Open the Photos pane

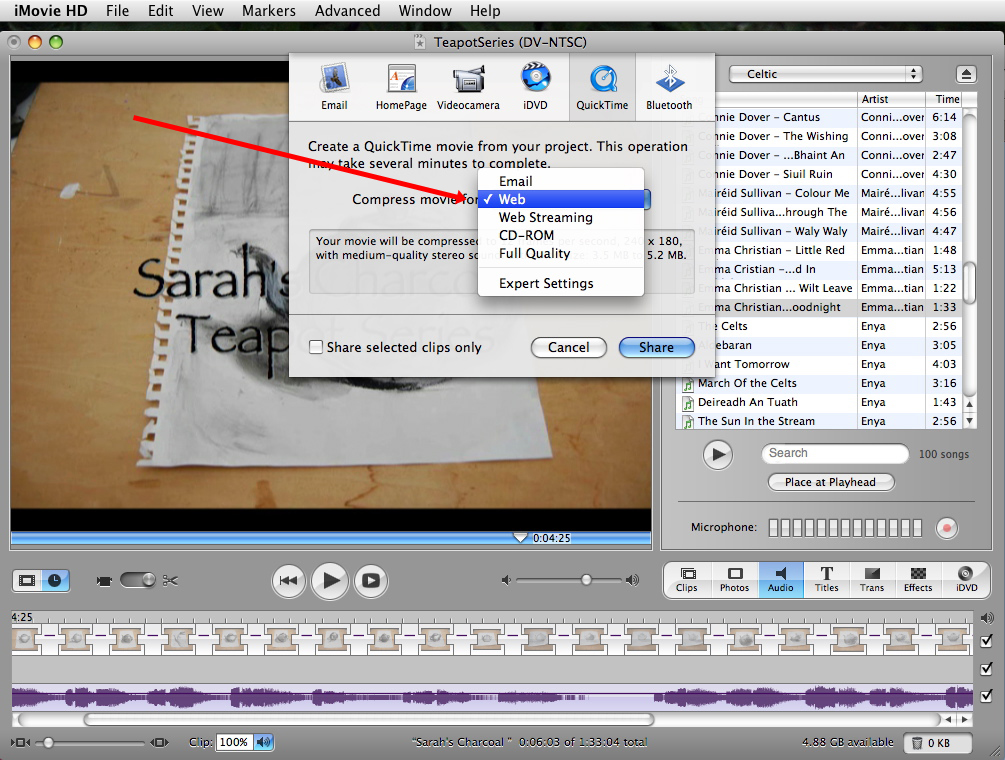(735, 579)
